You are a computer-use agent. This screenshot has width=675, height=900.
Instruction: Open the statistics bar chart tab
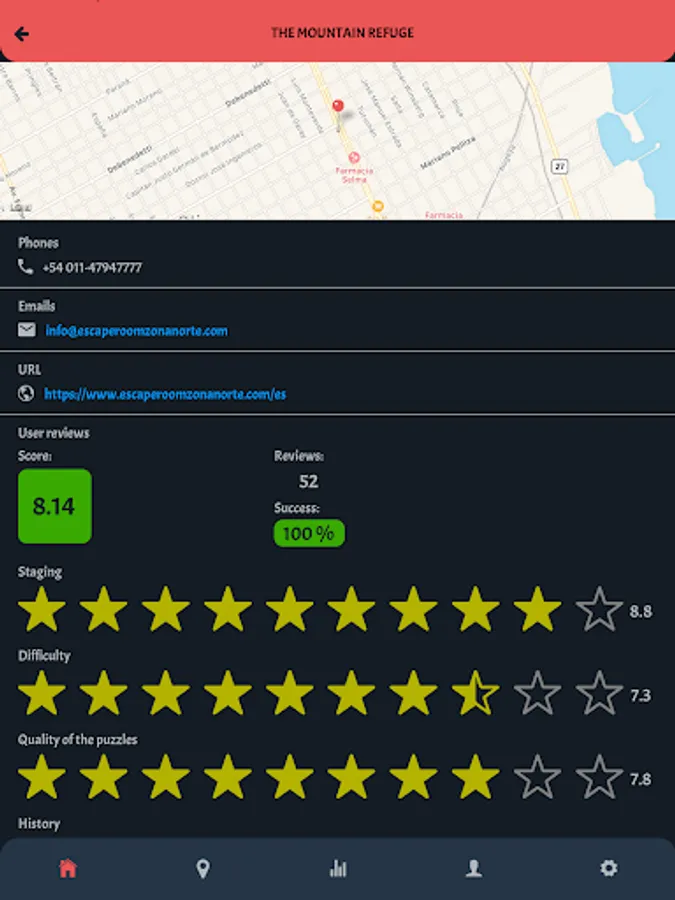coord(338,868)
